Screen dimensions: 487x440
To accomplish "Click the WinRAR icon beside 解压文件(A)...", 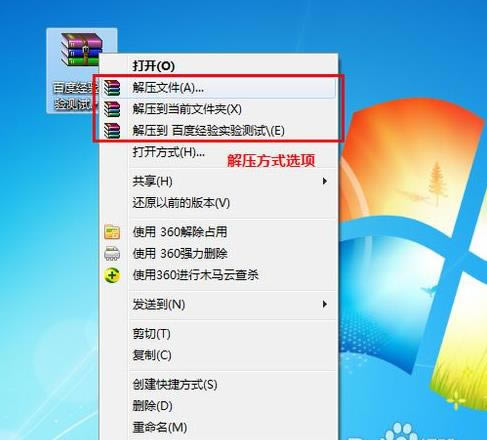I will [112, 88].
